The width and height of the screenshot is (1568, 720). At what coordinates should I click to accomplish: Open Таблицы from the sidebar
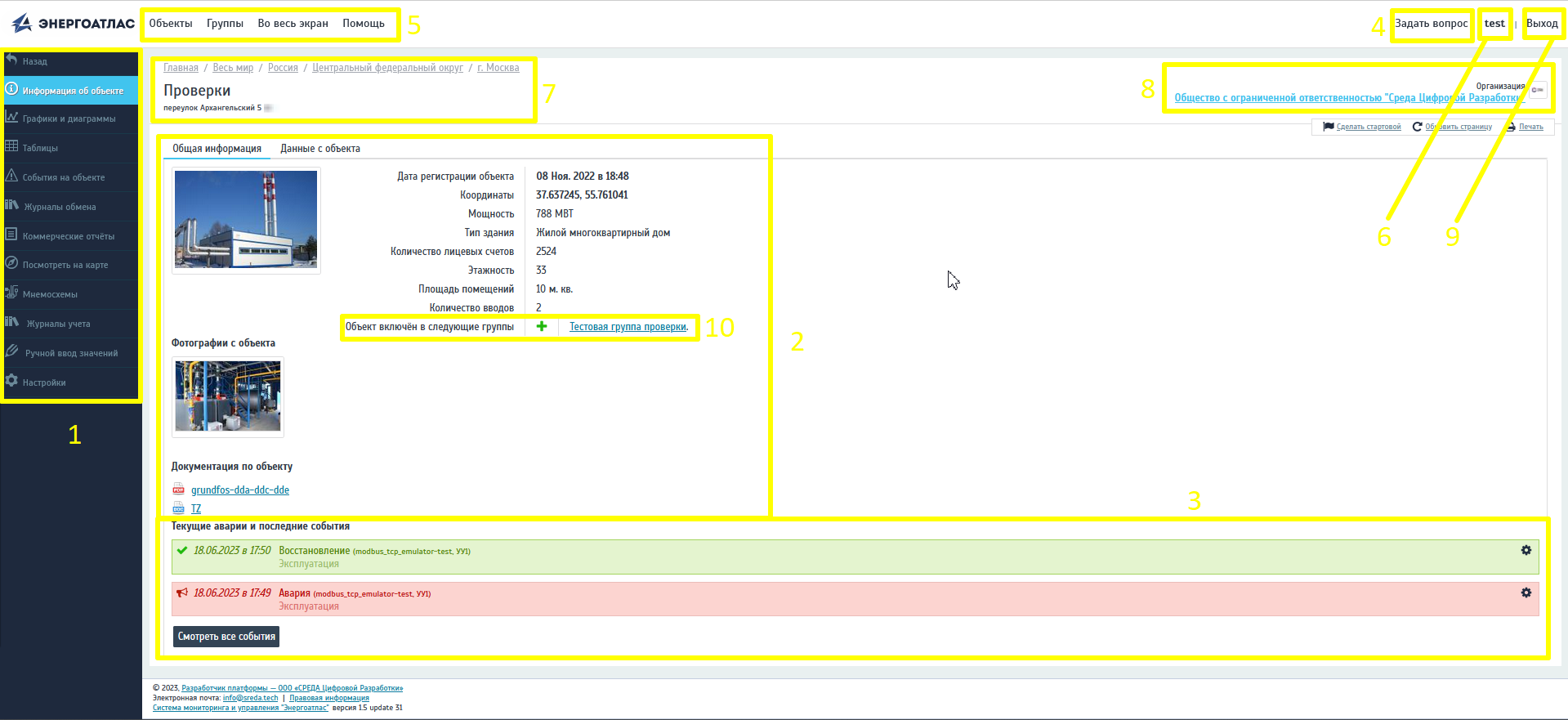pos(40,149)
